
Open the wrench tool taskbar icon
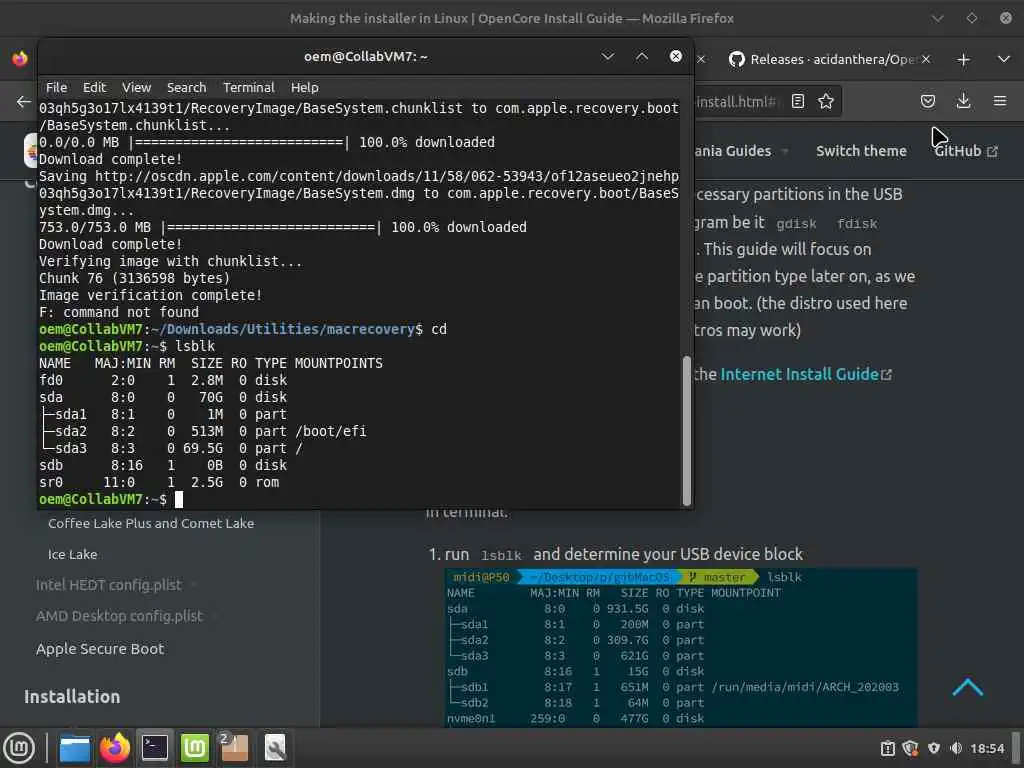tap(274, 748)
